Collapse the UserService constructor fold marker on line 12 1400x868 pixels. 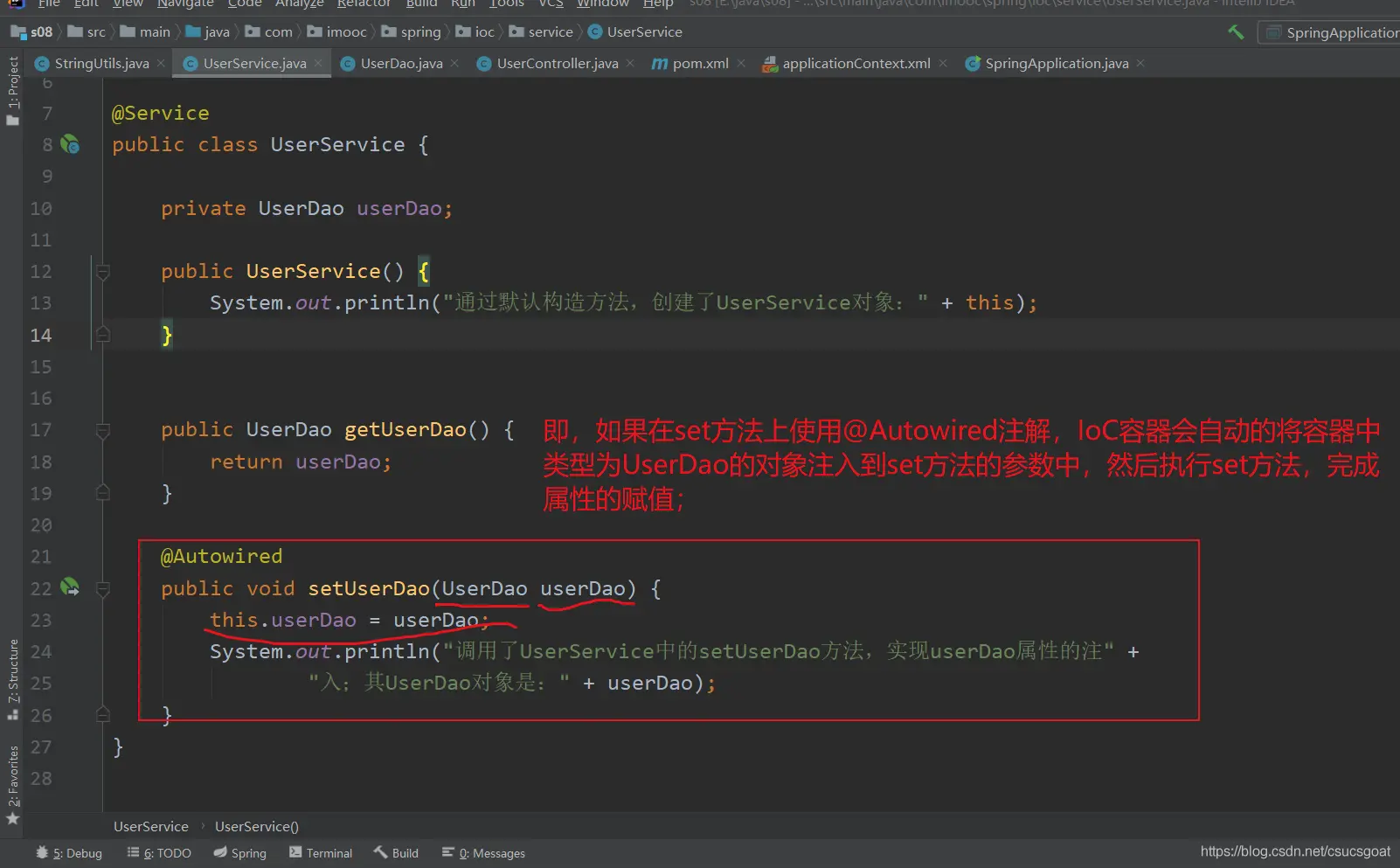(103, 272)
